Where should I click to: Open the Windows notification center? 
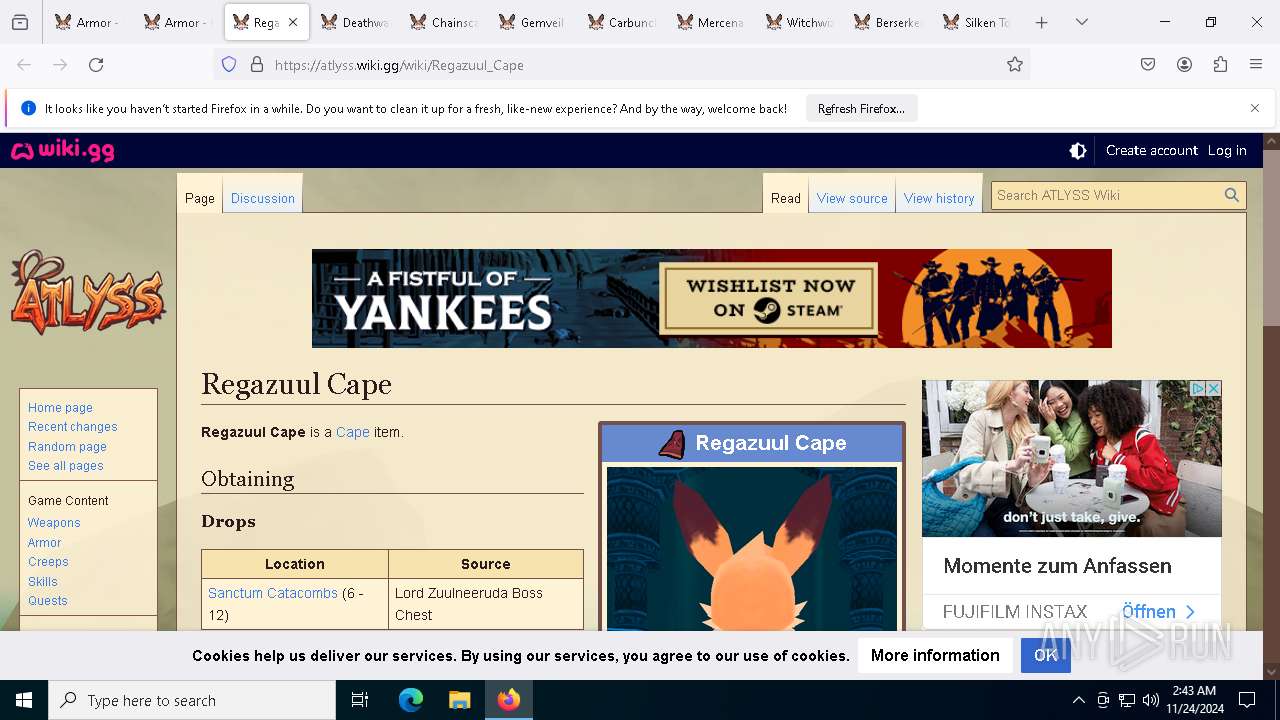point(1247,700)
